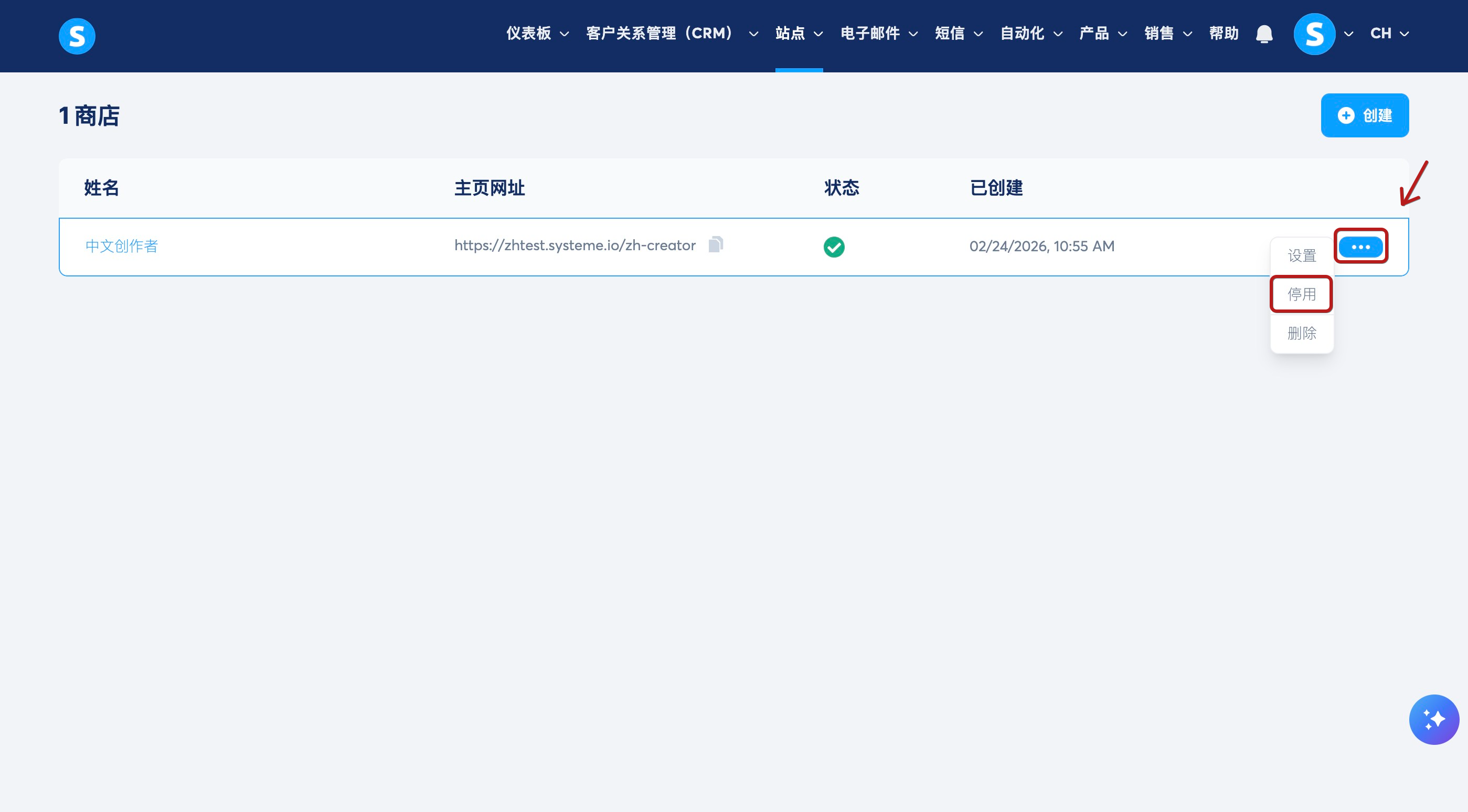Click the green active status checkmark
The width and height of the screenshot is (1468, 812).
(x=834, y=247)
